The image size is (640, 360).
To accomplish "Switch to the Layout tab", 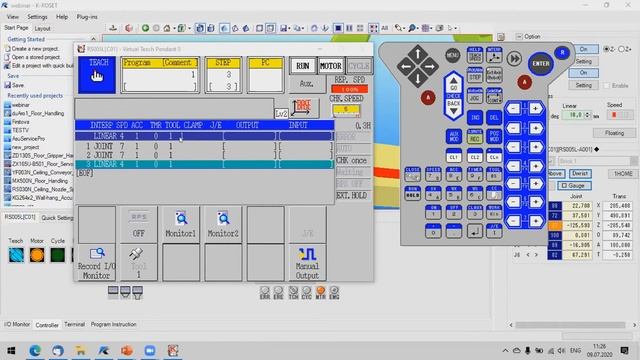I will pyautogui.click(x=42, y=29).
